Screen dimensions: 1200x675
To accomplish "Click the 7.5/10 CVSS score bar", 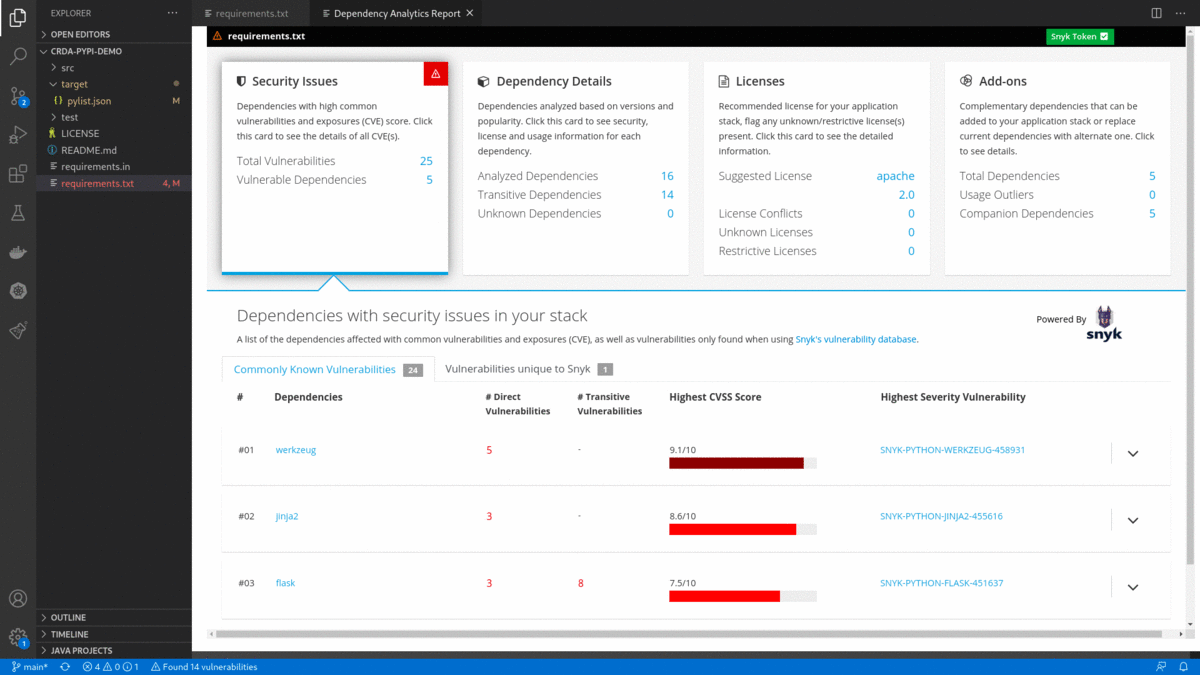I will pos(743,596).
